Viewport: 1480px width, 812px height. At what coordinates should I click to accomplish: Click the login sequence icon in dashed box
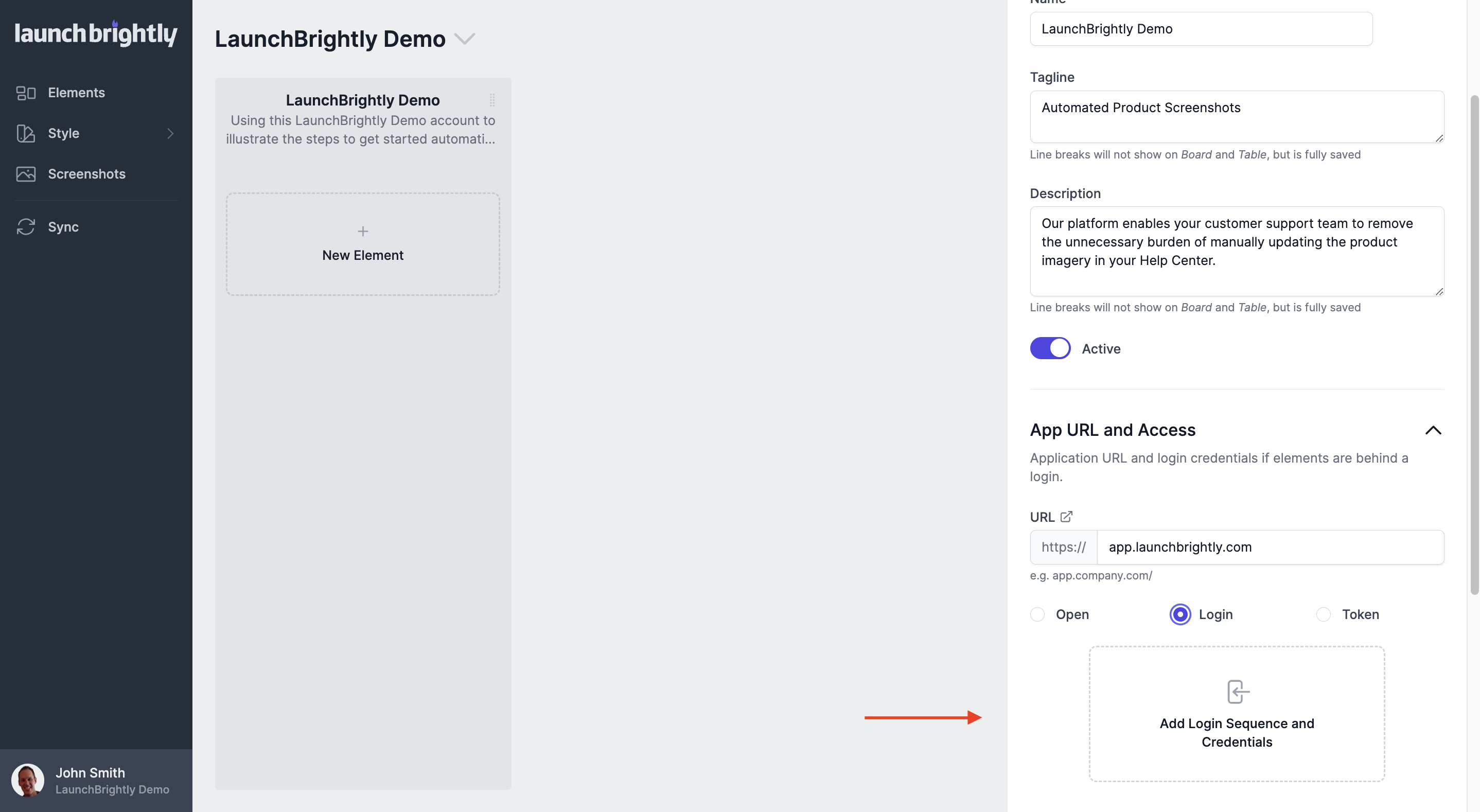1236,691
